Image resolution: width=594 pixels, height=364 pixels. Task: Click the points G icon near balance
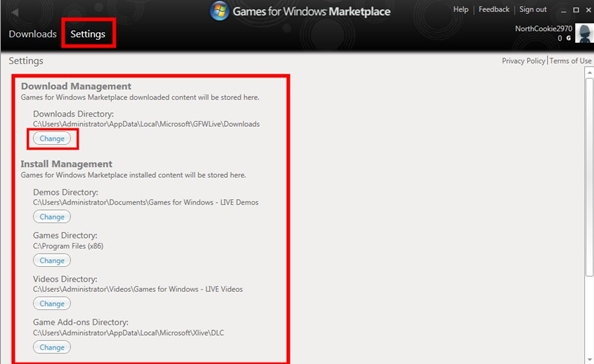568,38
